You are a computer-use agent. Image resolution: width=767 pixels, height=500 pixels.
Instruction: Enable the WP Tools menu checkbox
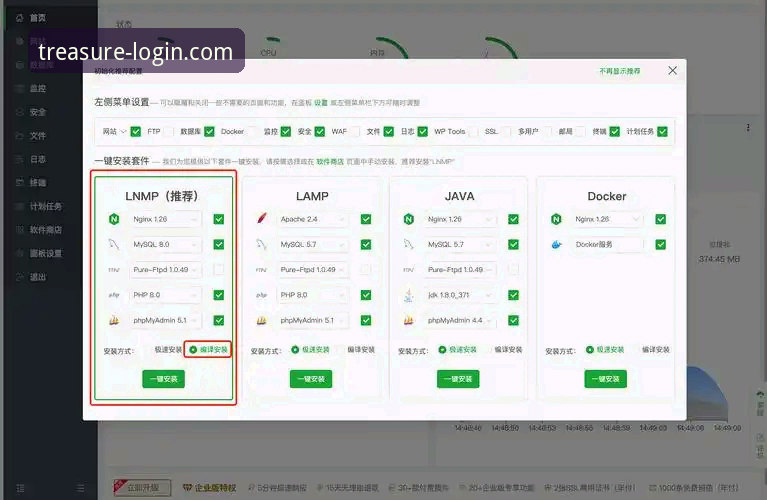(x=473, y=132)
